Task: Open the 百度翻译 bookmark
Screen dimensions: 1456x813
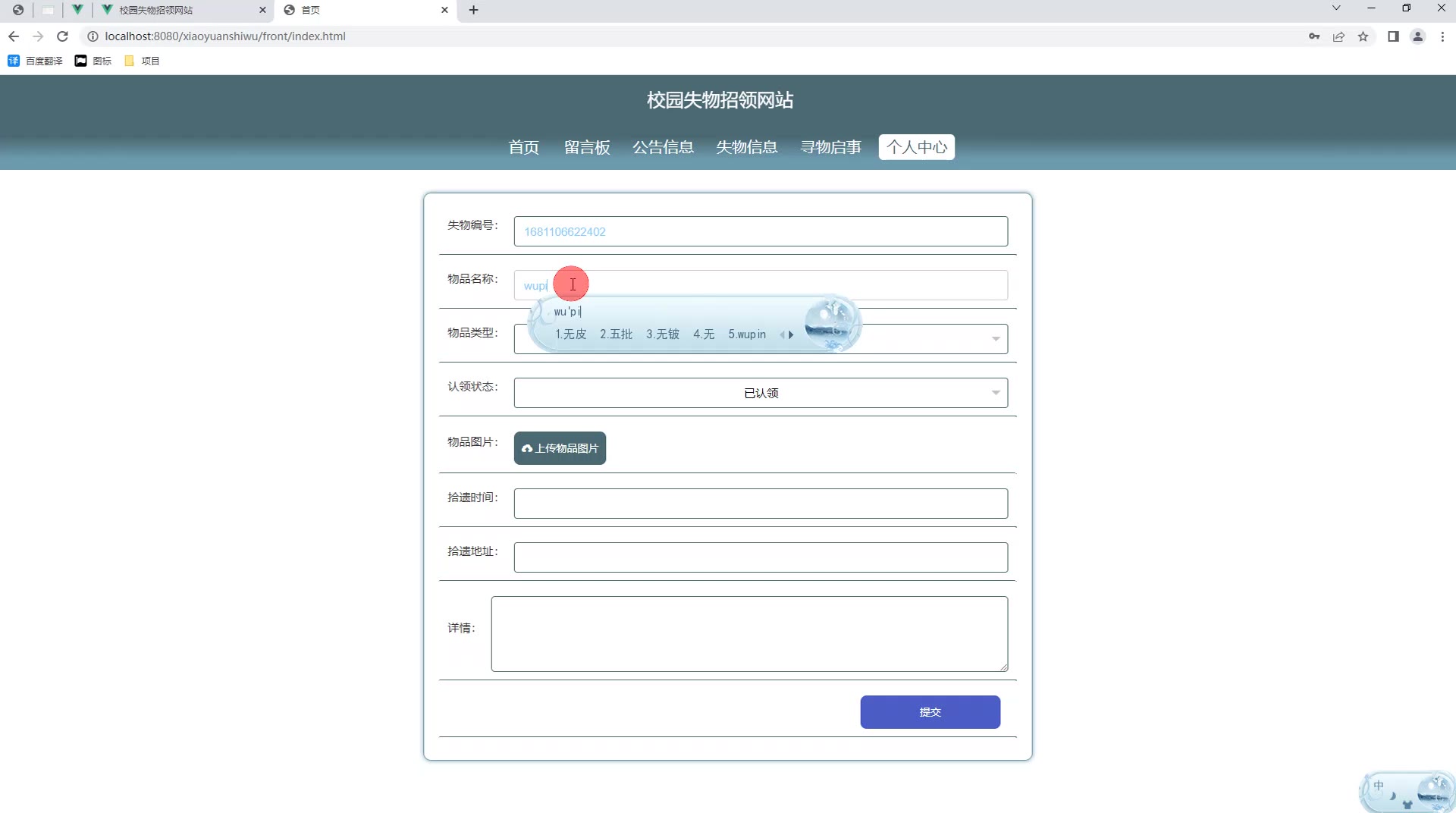Action: [x=36, y=61]
